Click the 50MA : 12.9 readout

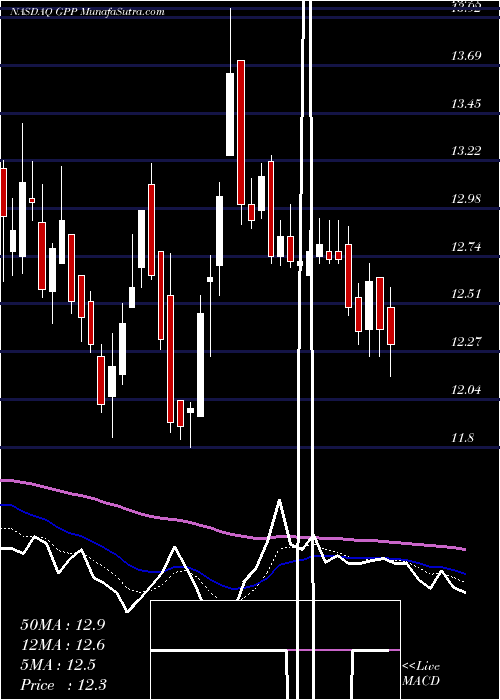tap(63, 625)
